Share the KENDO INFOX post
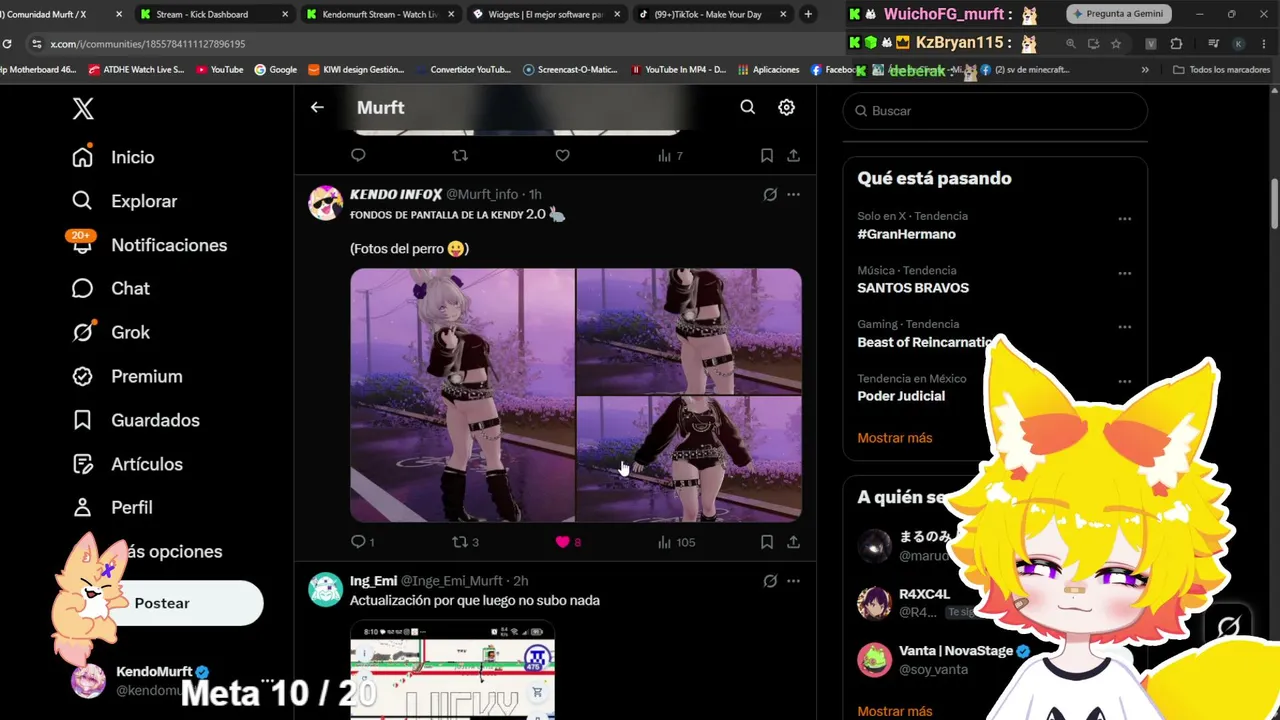Image resolution: width=1280 pixels, height=720 pixels. pyautogui.click(x=793, y=542)
